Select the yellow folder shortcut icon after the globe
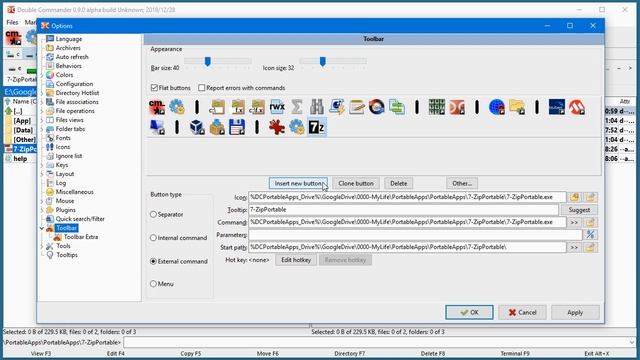This screenshot has width=640, height=360. tap(517, 107)
